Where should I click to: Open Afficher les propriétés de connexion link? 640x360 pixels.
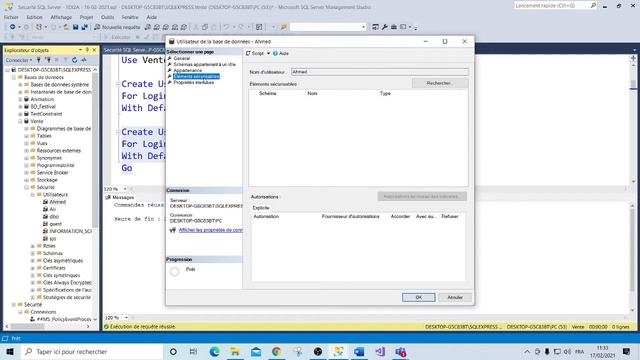(x=211, y=230)
